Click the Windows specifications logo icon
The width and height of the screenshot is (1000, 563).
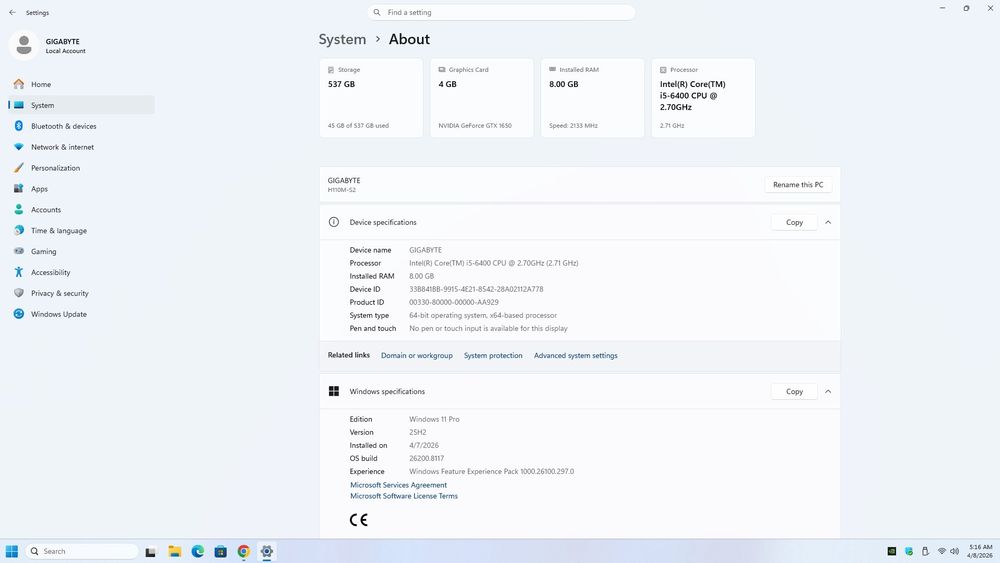click(334, 391)
